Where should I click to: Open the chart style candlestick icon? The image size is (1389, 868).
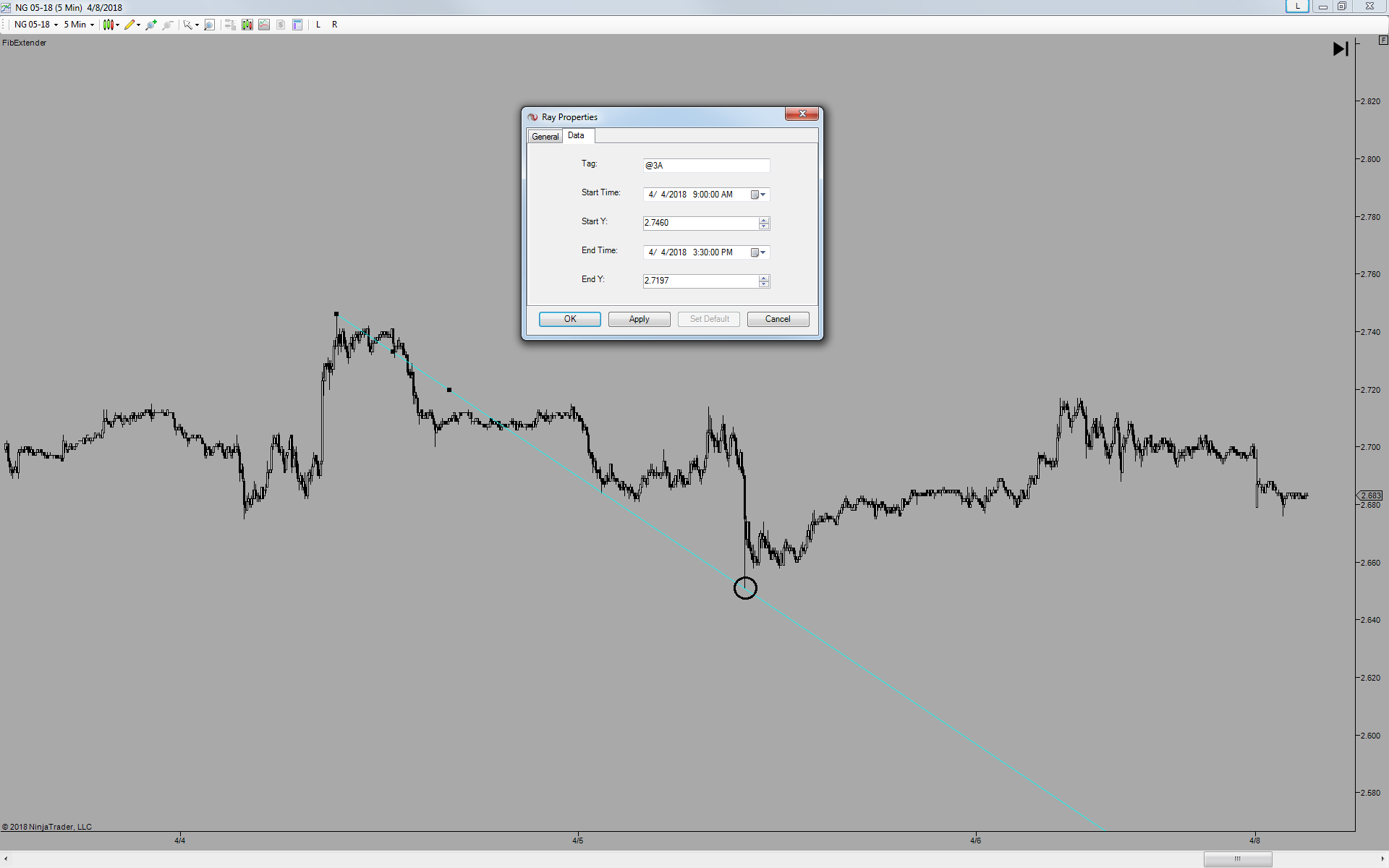point(109,25)
